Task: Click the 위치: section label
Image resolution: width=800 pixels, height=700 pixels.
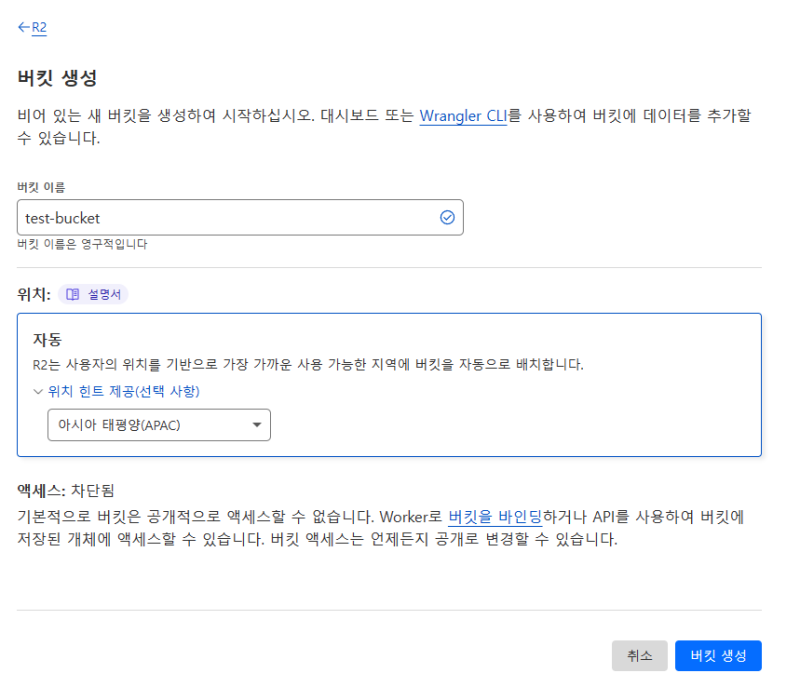Action: click(x=34, y=294)
